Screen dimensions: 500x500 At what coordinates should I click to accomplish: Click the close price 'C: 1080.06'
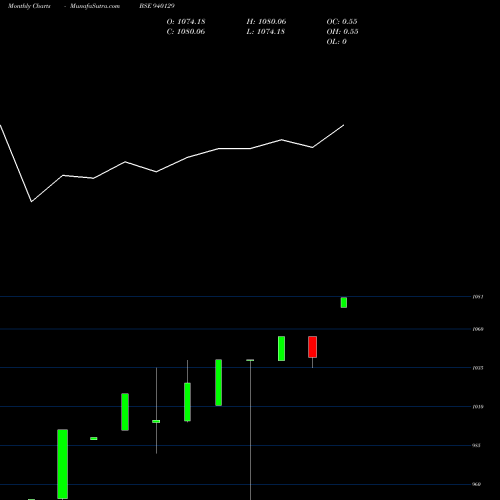[x=186, y=32]
